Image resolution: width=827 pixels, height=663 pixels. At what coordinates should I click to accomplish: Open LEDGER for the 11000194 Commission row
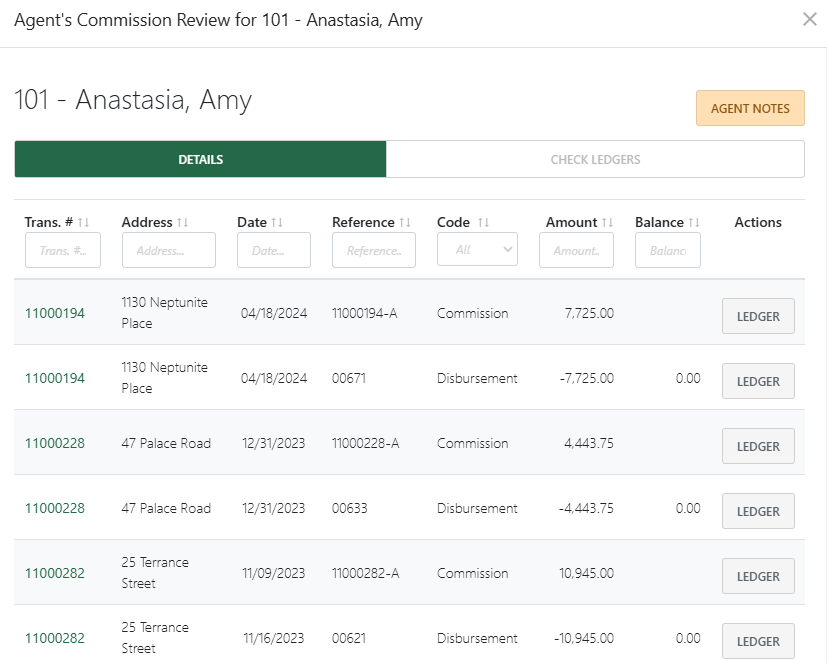pos(758,315)
